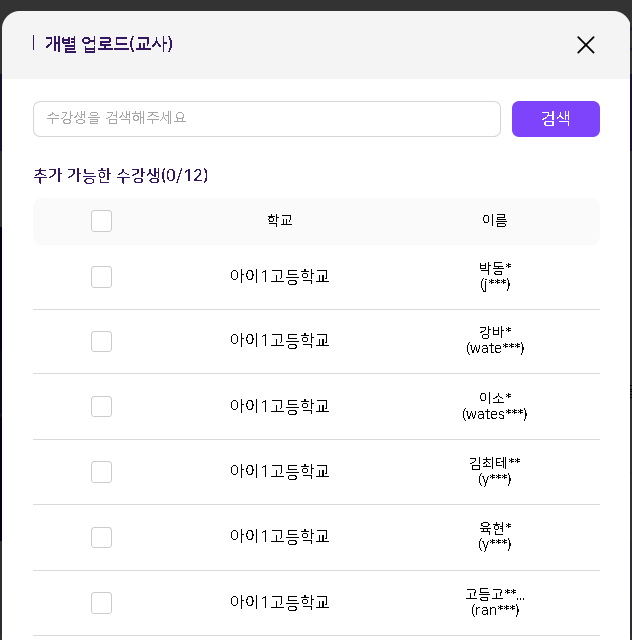Screen dimensions: 632x640
Task: Select the checkbox for 강바* (wate***)
Action: 101,342
